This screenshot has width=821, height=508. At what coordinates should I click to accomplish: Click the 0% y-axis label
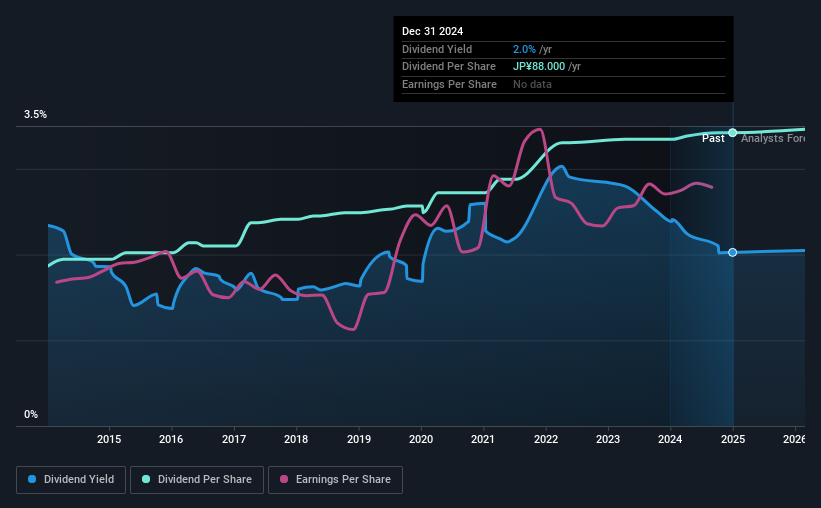click(31, 414)
